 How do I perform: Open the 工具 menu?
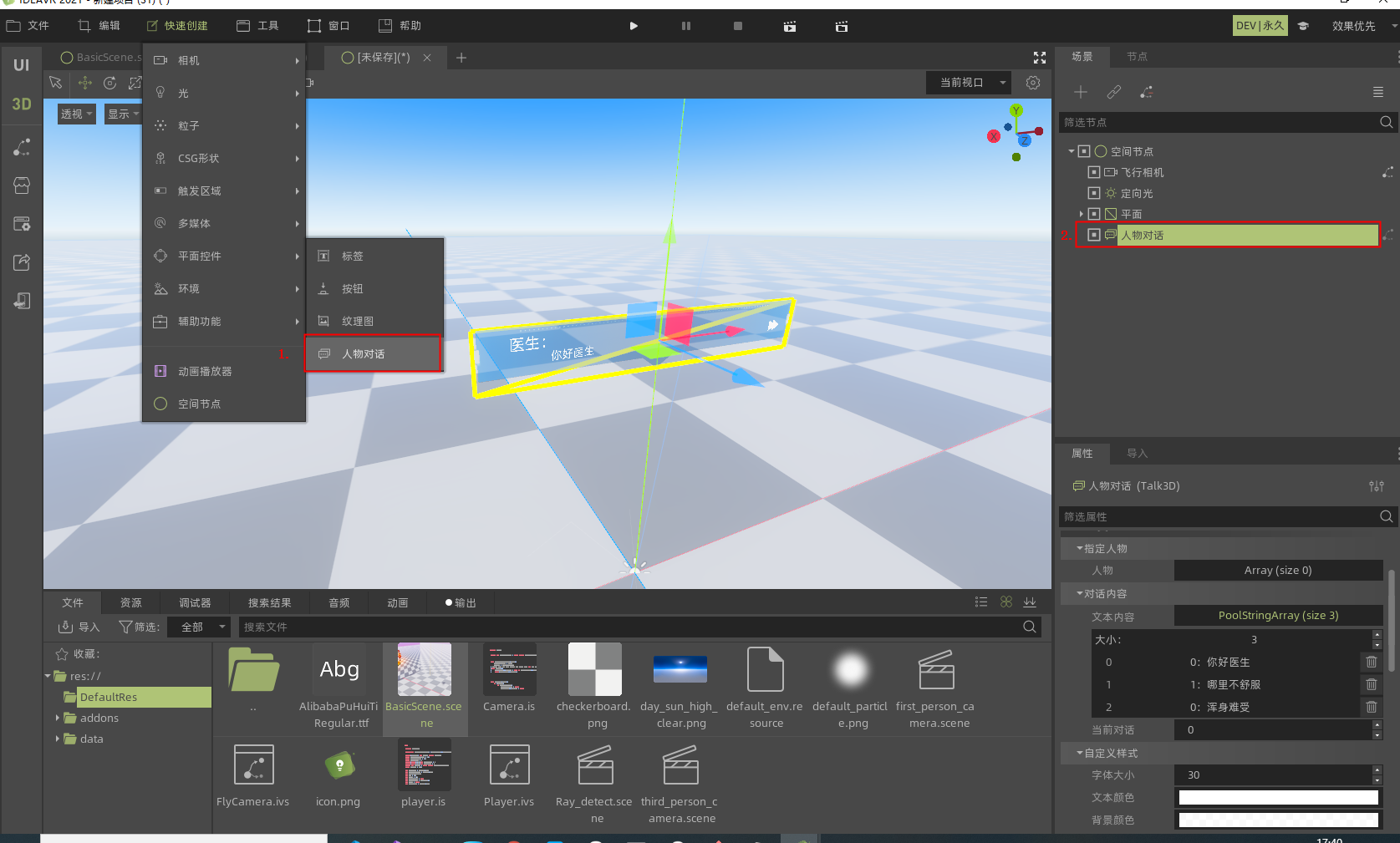257,26
